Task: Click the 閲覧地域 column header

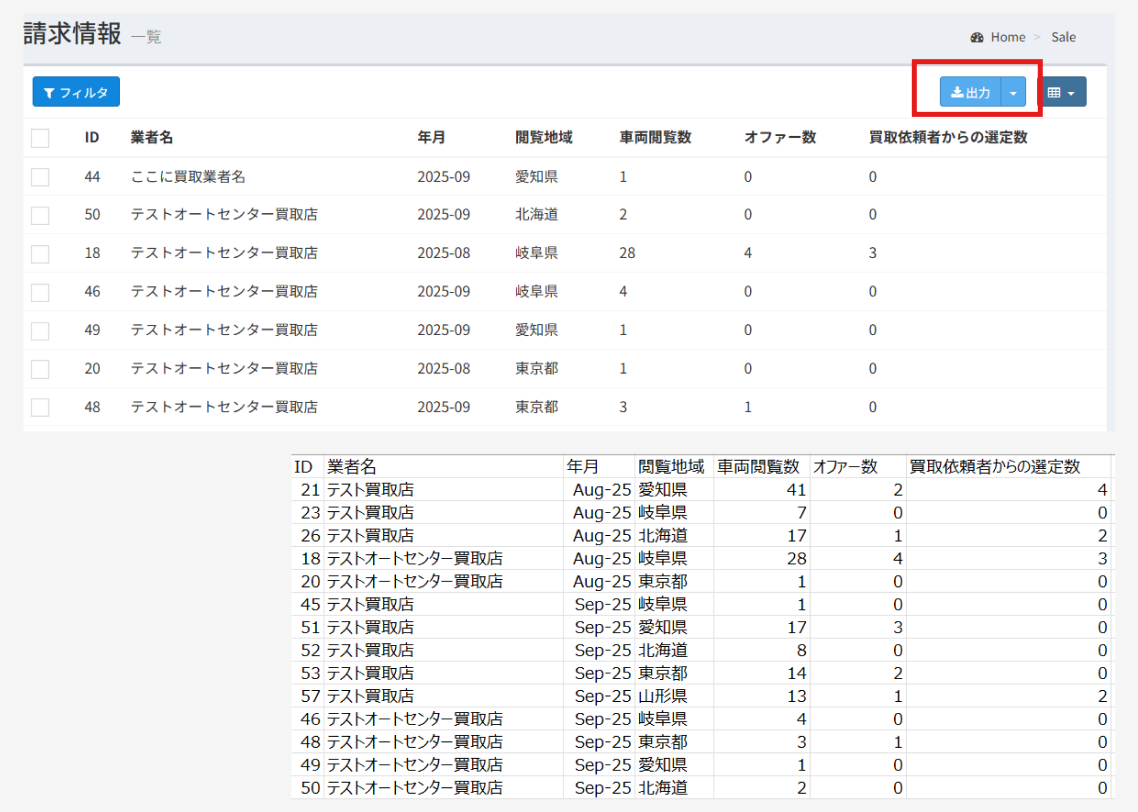Action: 543,138
